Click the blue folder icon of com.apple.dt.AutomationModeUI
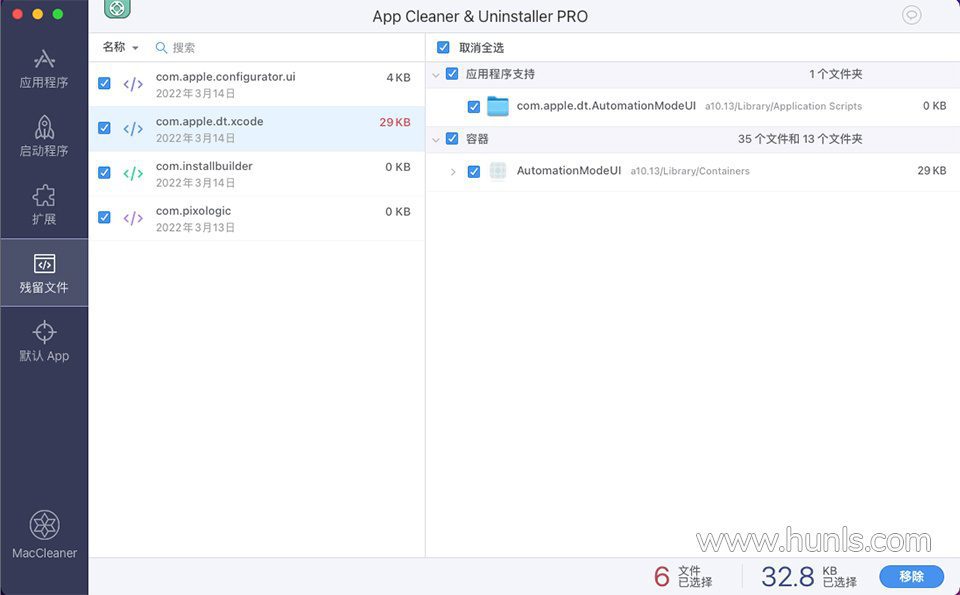Viewport: 960px width, 595px height. coord(498,107)
